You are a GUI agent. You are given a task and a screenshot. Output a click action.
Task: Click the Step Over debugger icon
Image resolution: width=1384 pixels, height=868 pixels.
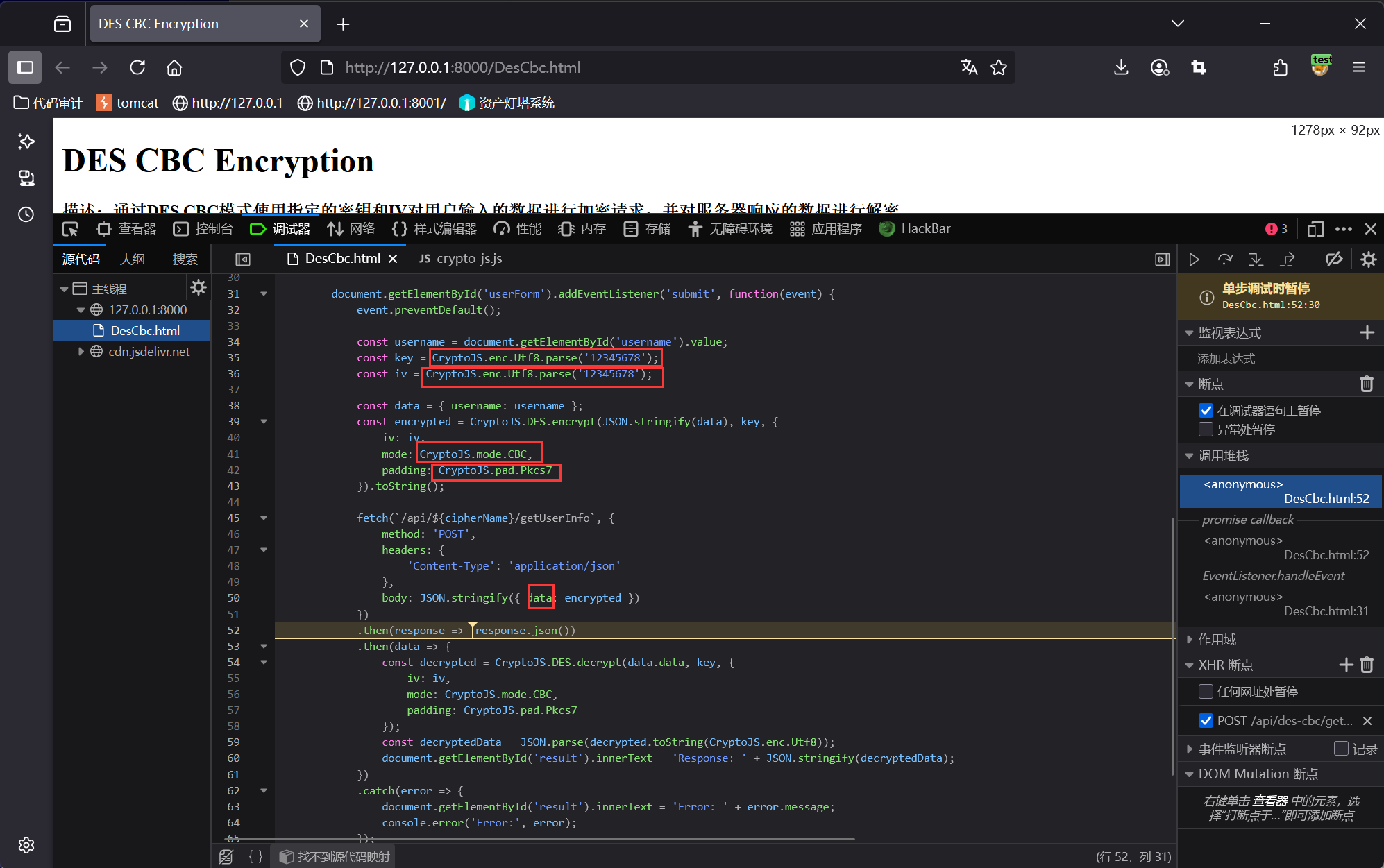point(1225,259)
